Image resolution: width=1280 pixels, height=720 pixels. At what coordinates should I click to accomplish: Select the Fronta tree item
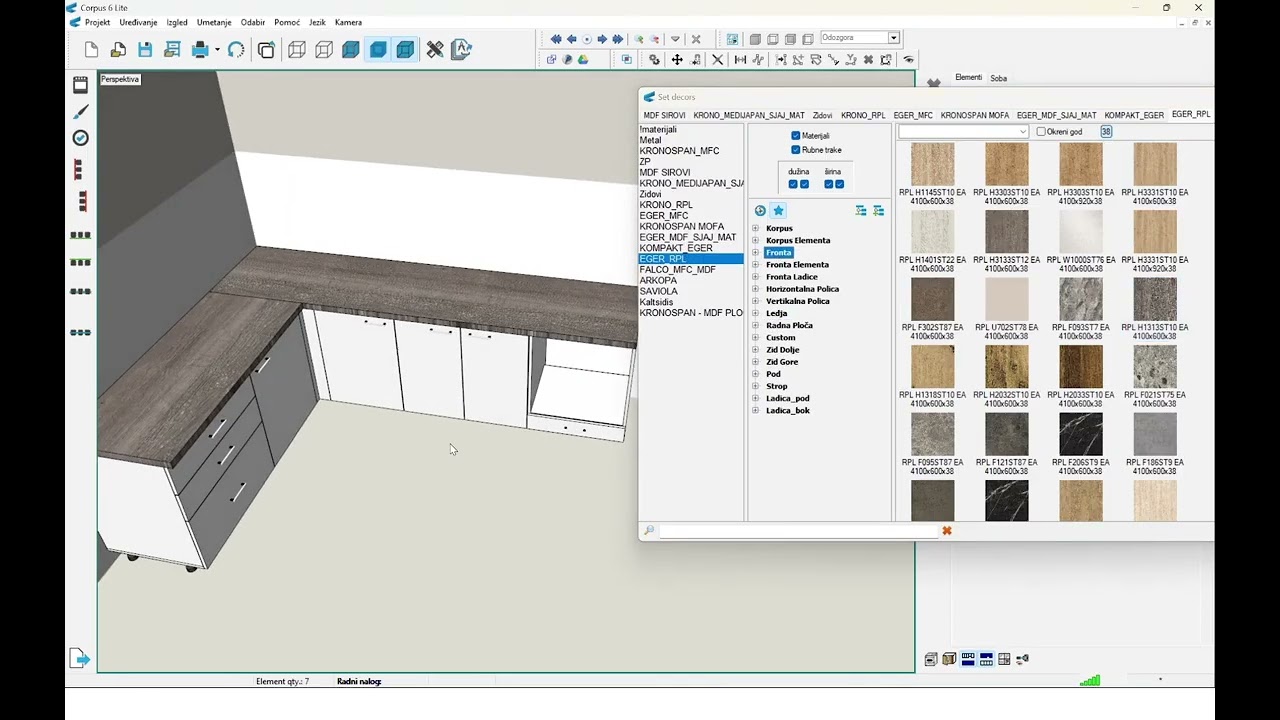click(x=778, y=253)
